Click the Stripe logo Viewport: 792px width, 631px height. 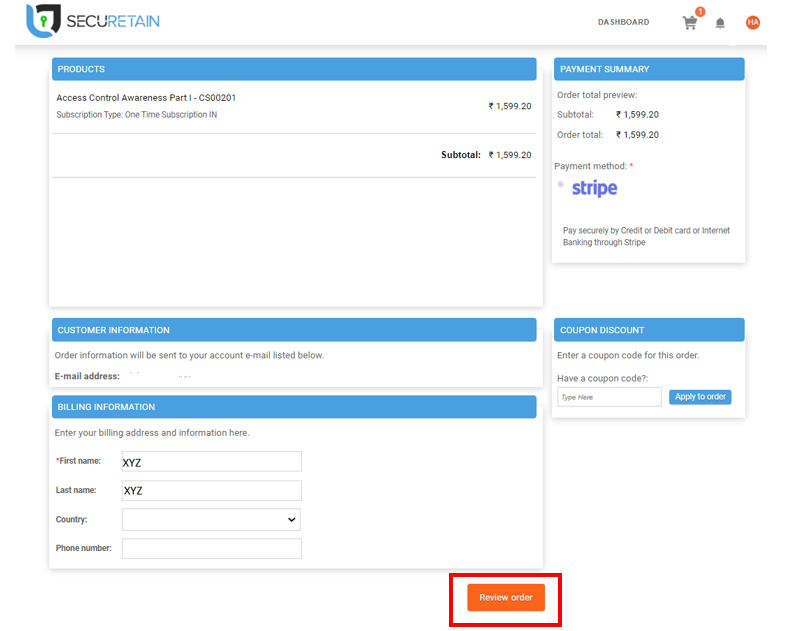[594, 188]
